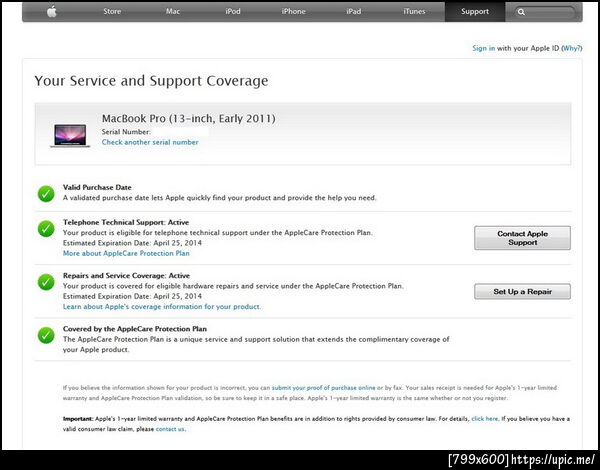Viewport: 600px width, 470px height.
Task: Select the Support tab
Action: [475, 11]
